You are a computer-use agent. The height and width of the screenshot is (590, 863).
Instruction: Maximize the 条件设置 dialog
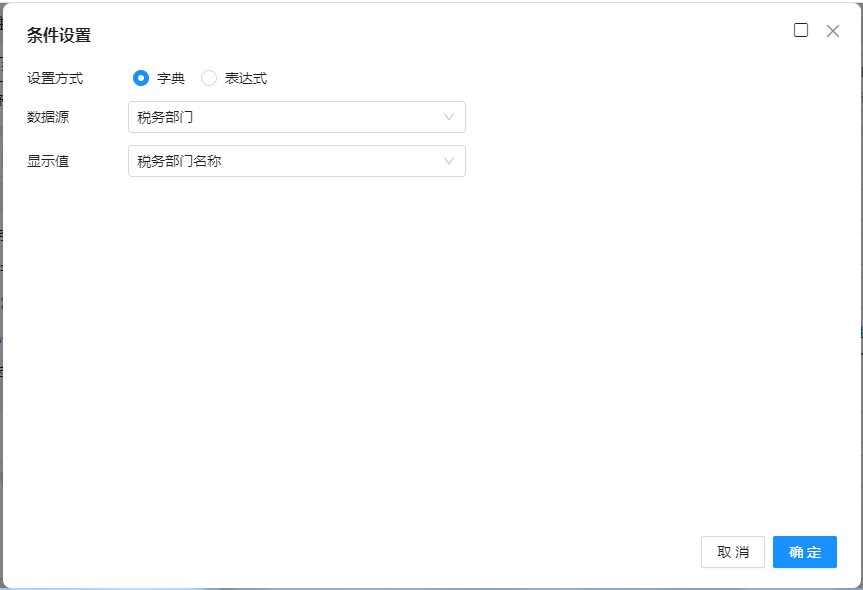(801, 30)
